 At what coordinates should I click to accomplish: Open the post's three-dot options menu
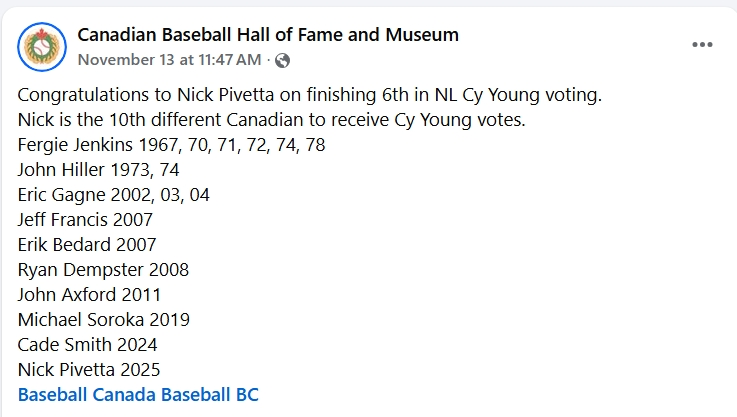coord(703,45)
